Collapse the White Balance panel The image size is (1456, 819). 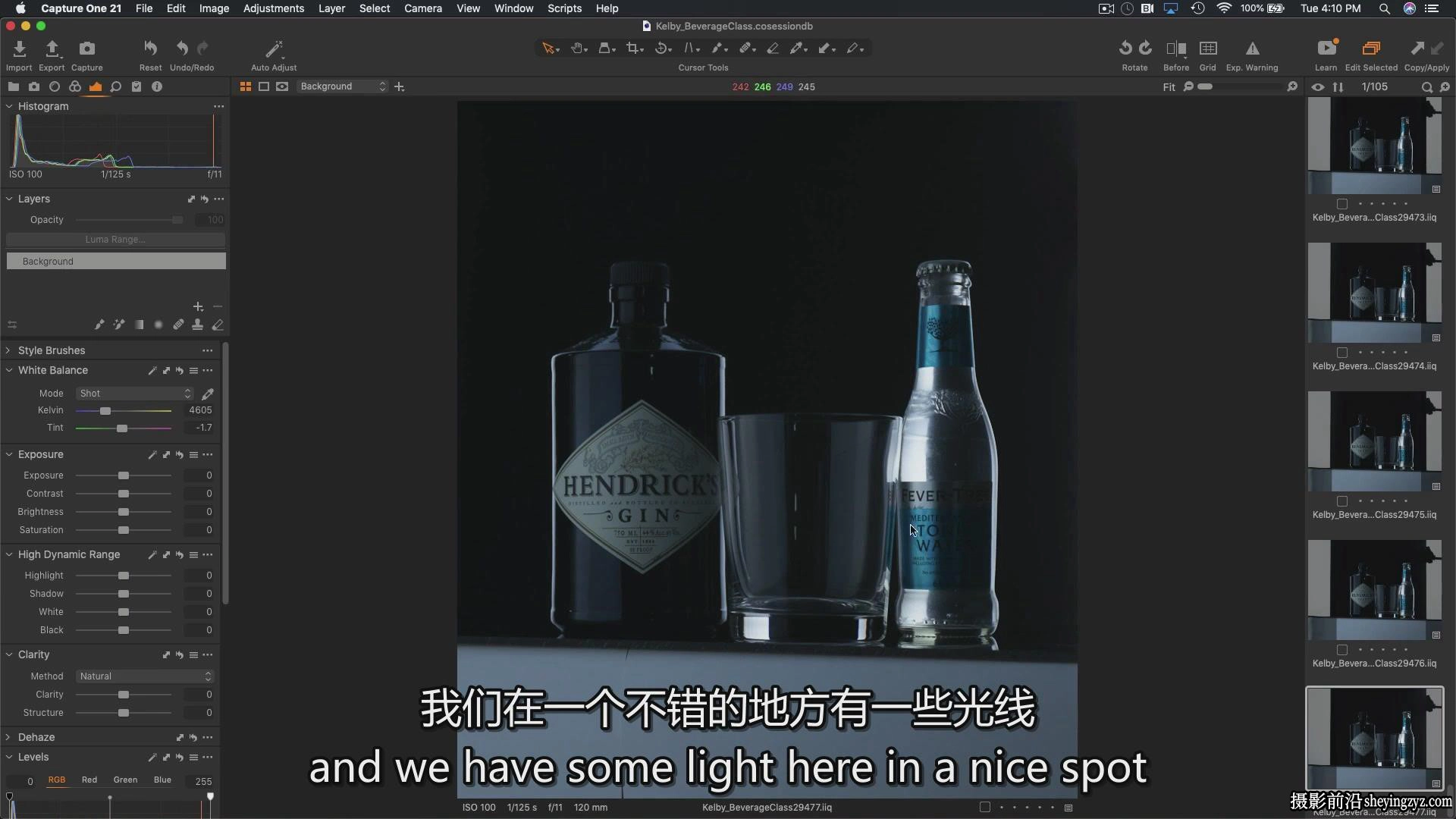9,370
